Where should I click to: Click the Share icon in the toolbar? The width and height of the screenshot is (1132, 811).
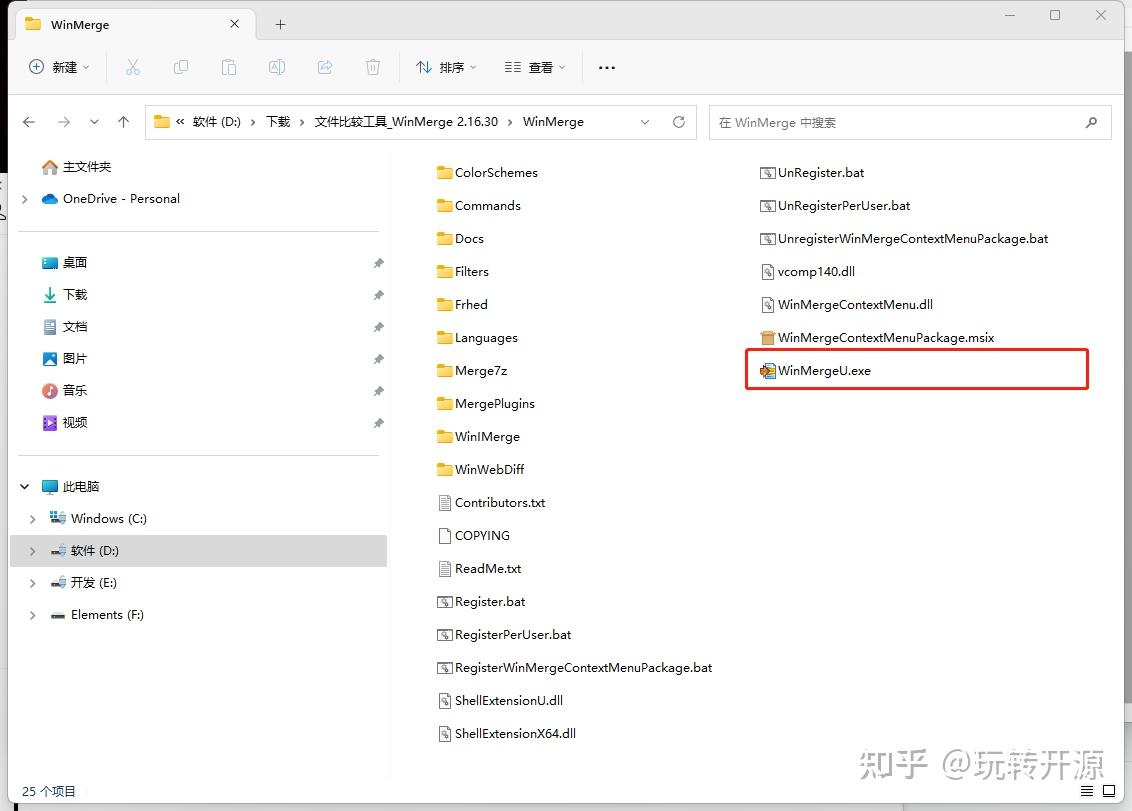[x=325, y=67]
